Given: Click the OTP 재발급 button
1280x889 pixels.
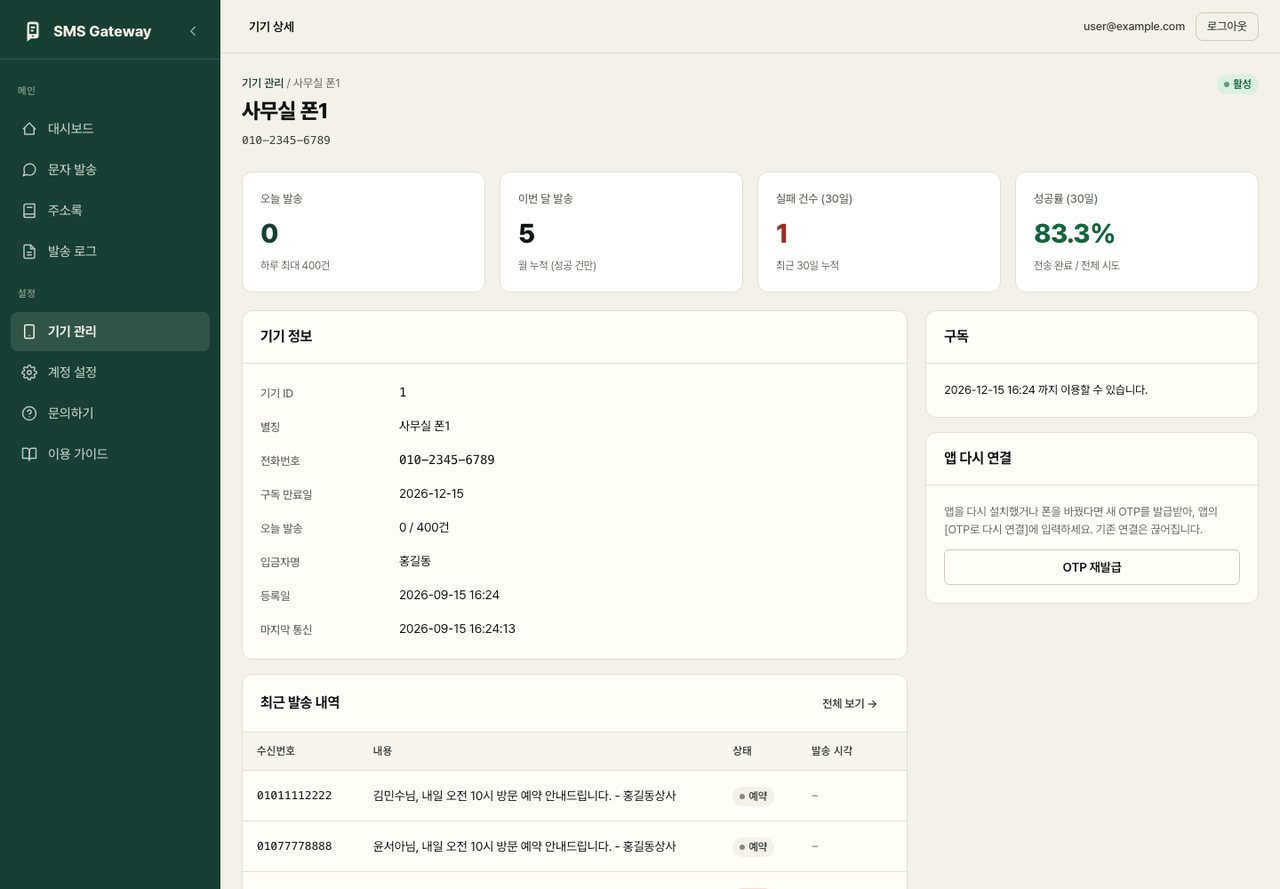Looking at the screenshot, I should 1092,567.
